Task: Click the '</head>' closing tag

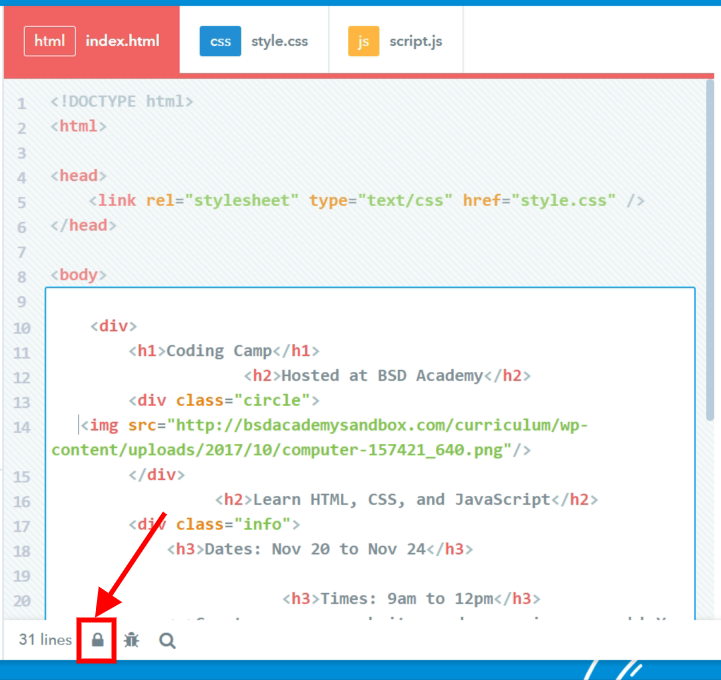Action: click(83, 225)
